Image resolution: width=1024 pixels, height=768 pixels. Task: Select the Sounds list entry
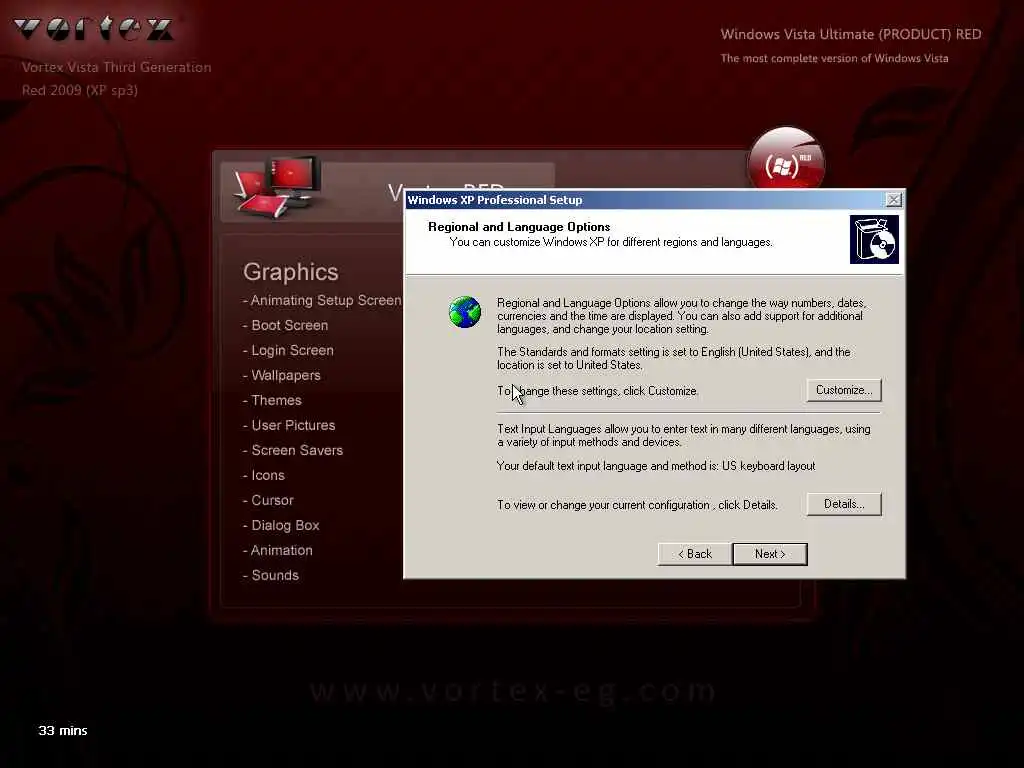pyautogui.click(x=270, y=575)
